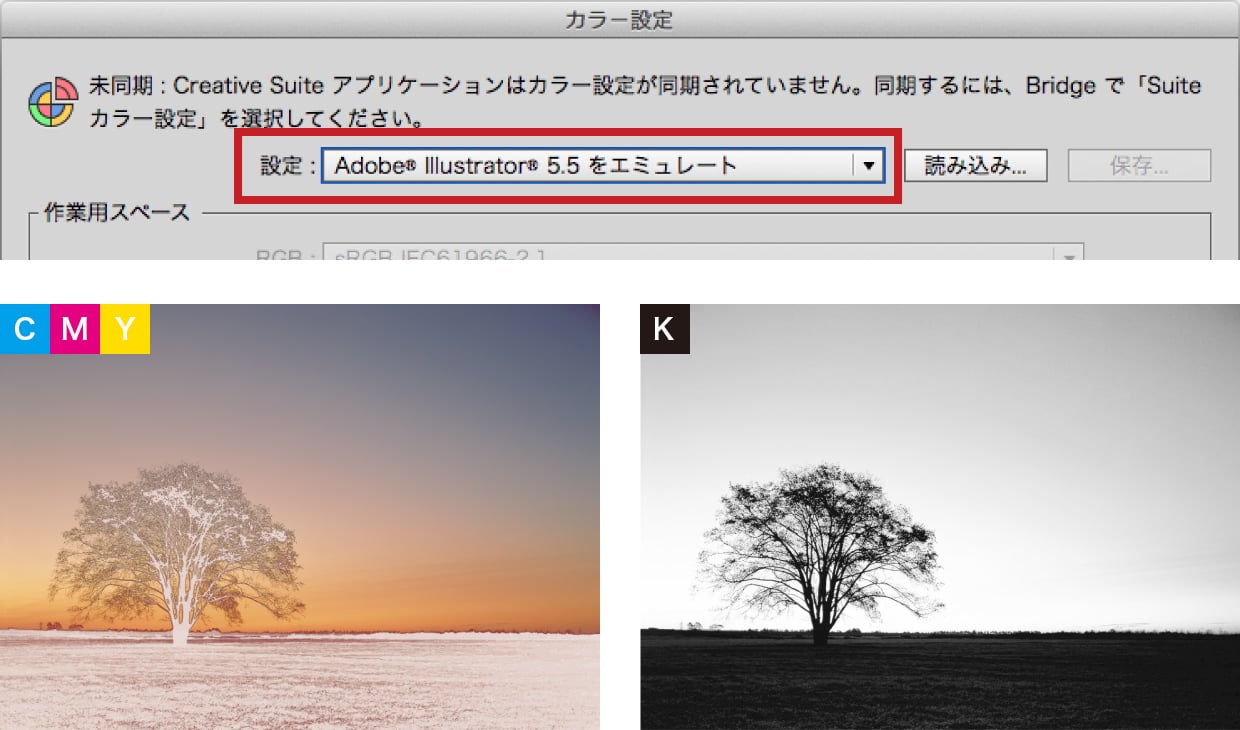The width and height of the screenshot is (1240, 730).
Task: Click the 作業用スペース section label
Action: click(116, 213)
